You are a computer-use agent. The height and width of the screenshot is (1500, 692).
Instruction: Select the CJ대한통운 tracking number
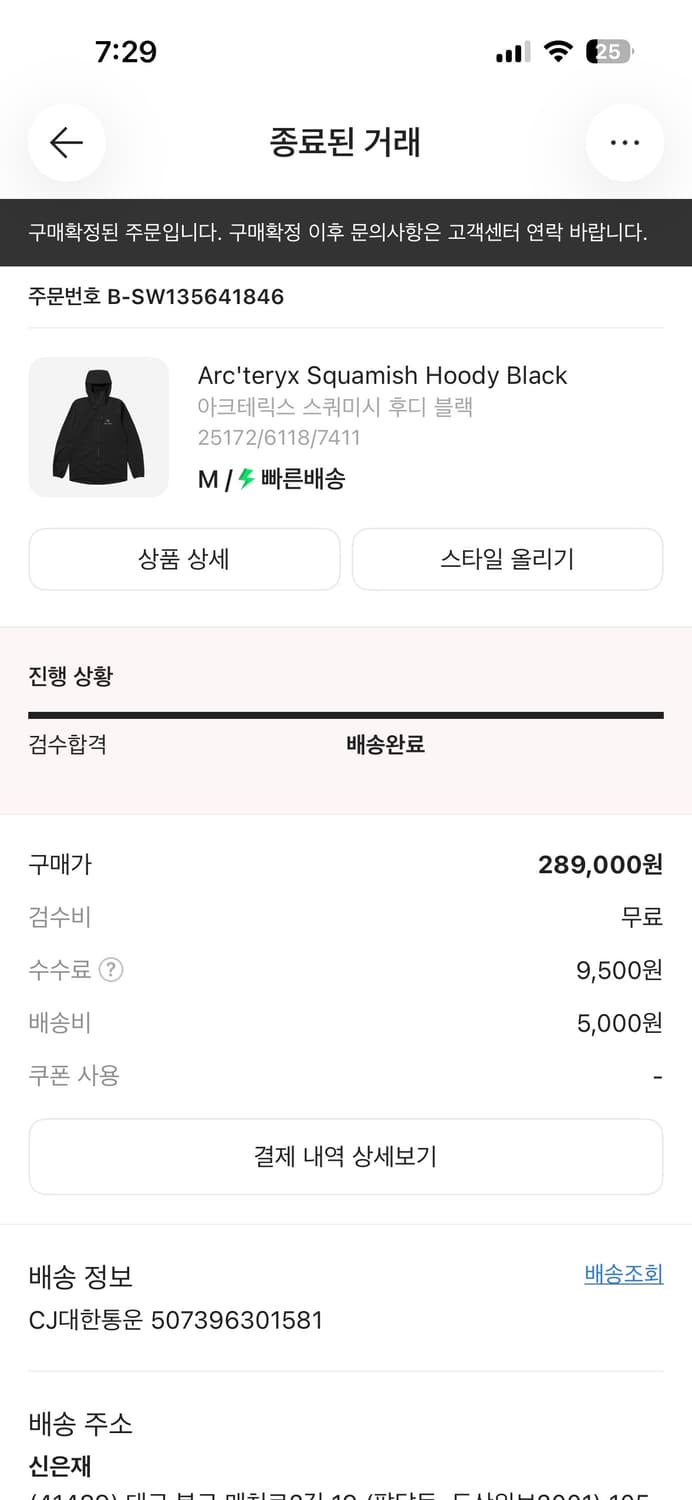175,1320
